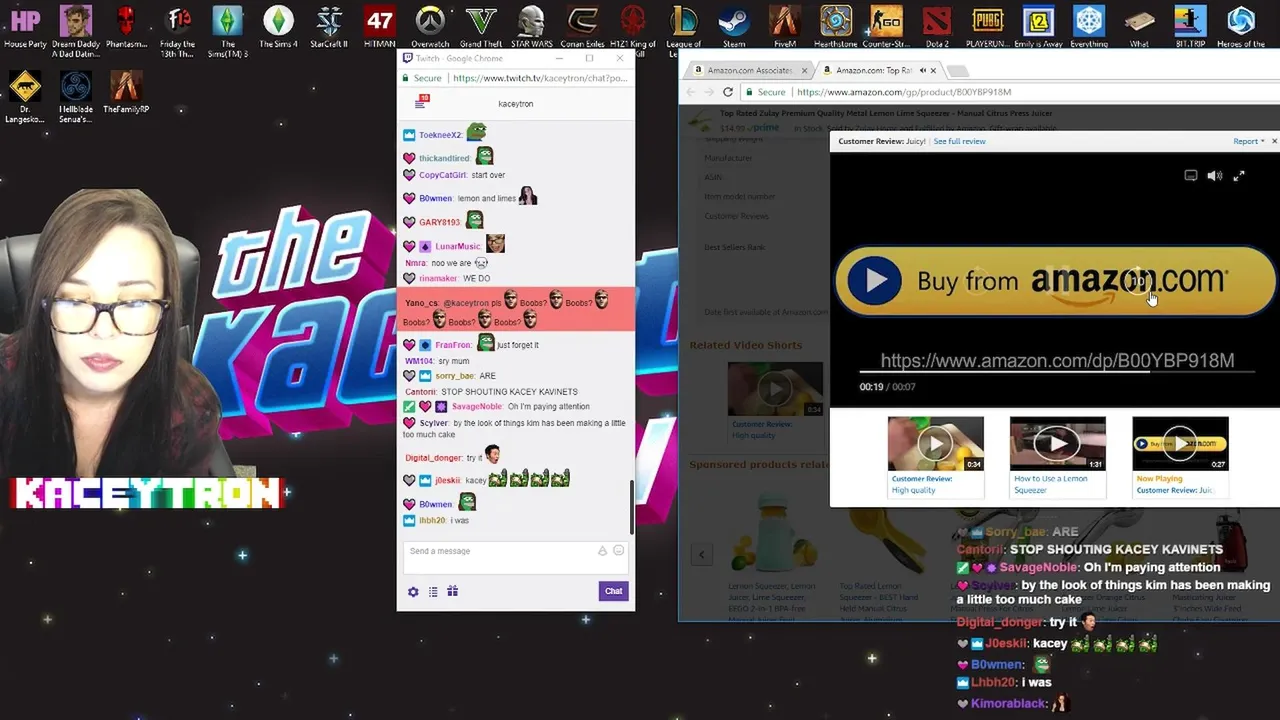Click previous arrow in sponsored products carousel

pyautogui.click(x=701, y=554)
